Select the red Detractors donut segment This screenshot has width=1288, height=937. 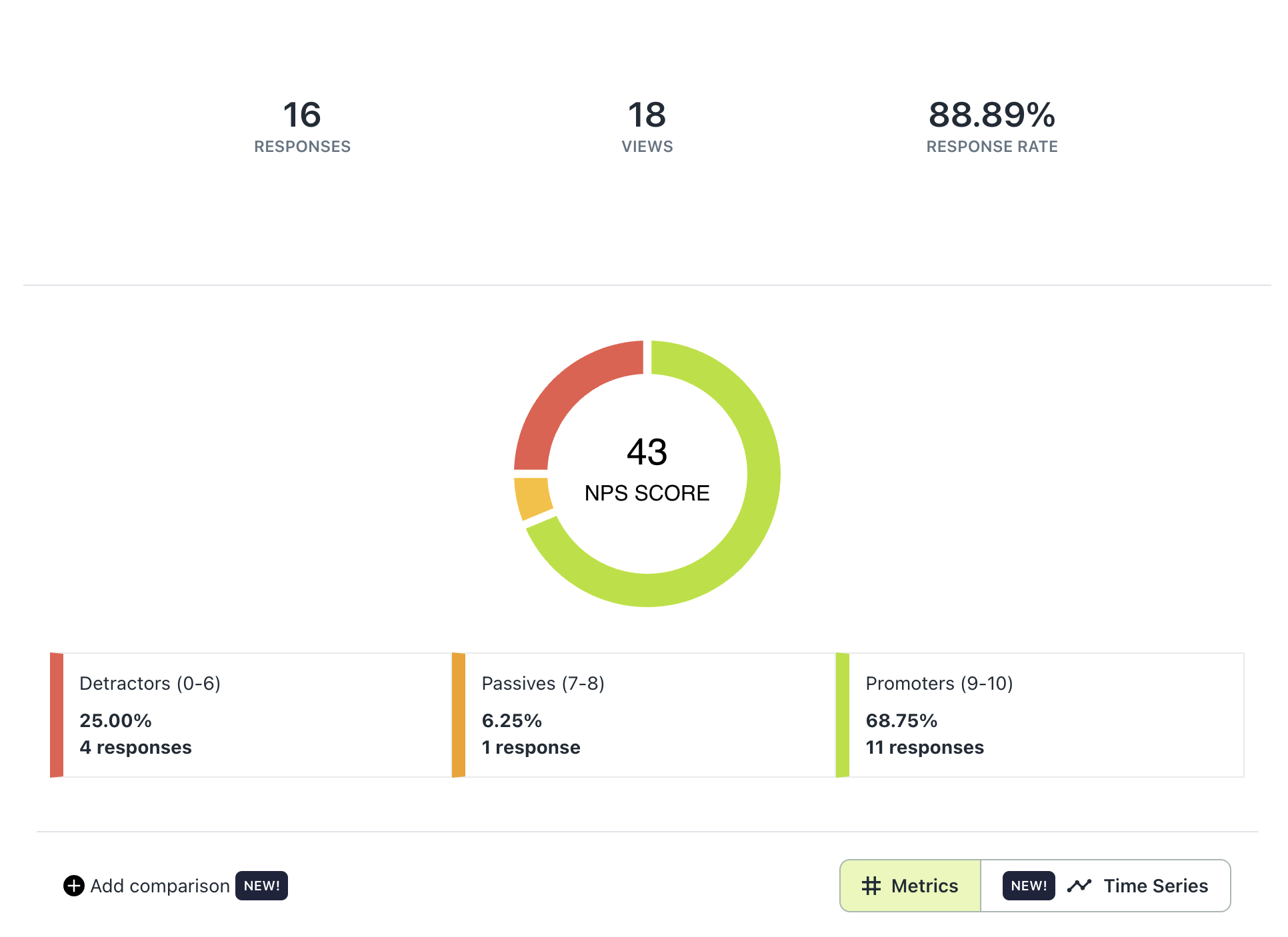[x=563, y=393]
